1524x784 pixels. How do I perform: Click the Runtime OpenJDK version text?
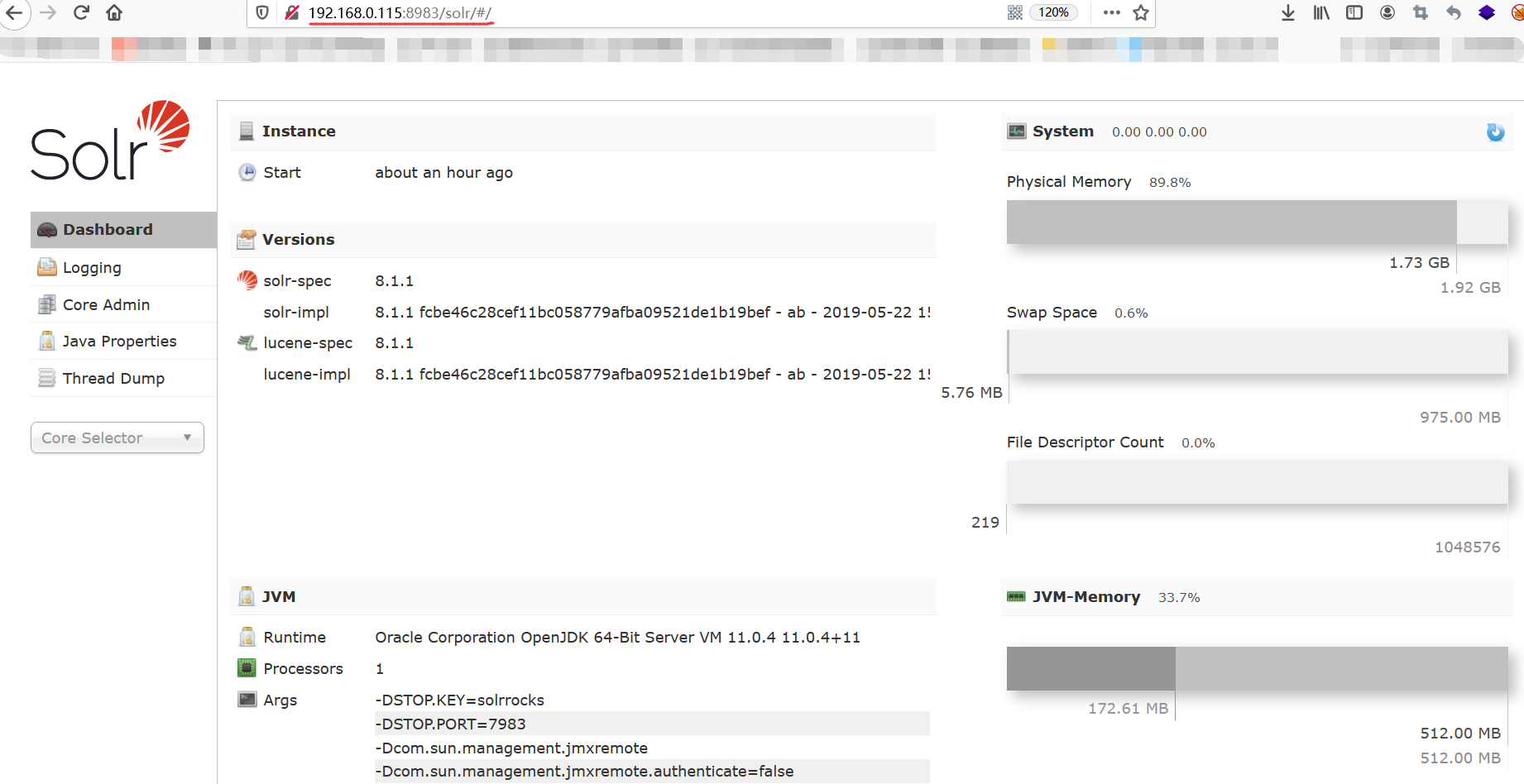pyautogui.click(x=617, y=637)
